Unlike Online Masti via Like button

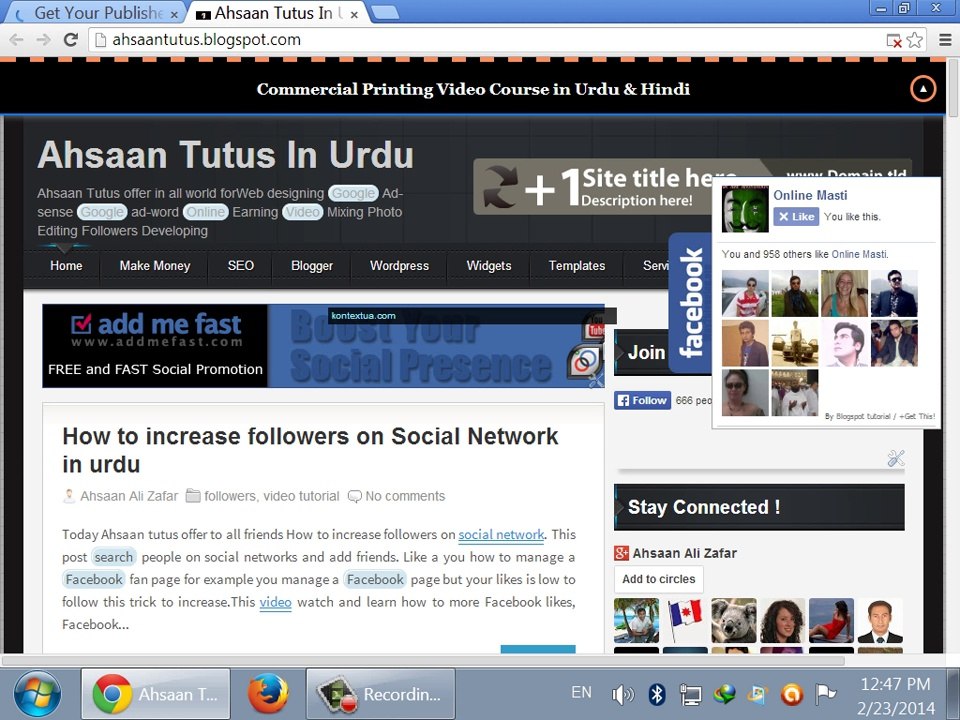tap(796, 217)
